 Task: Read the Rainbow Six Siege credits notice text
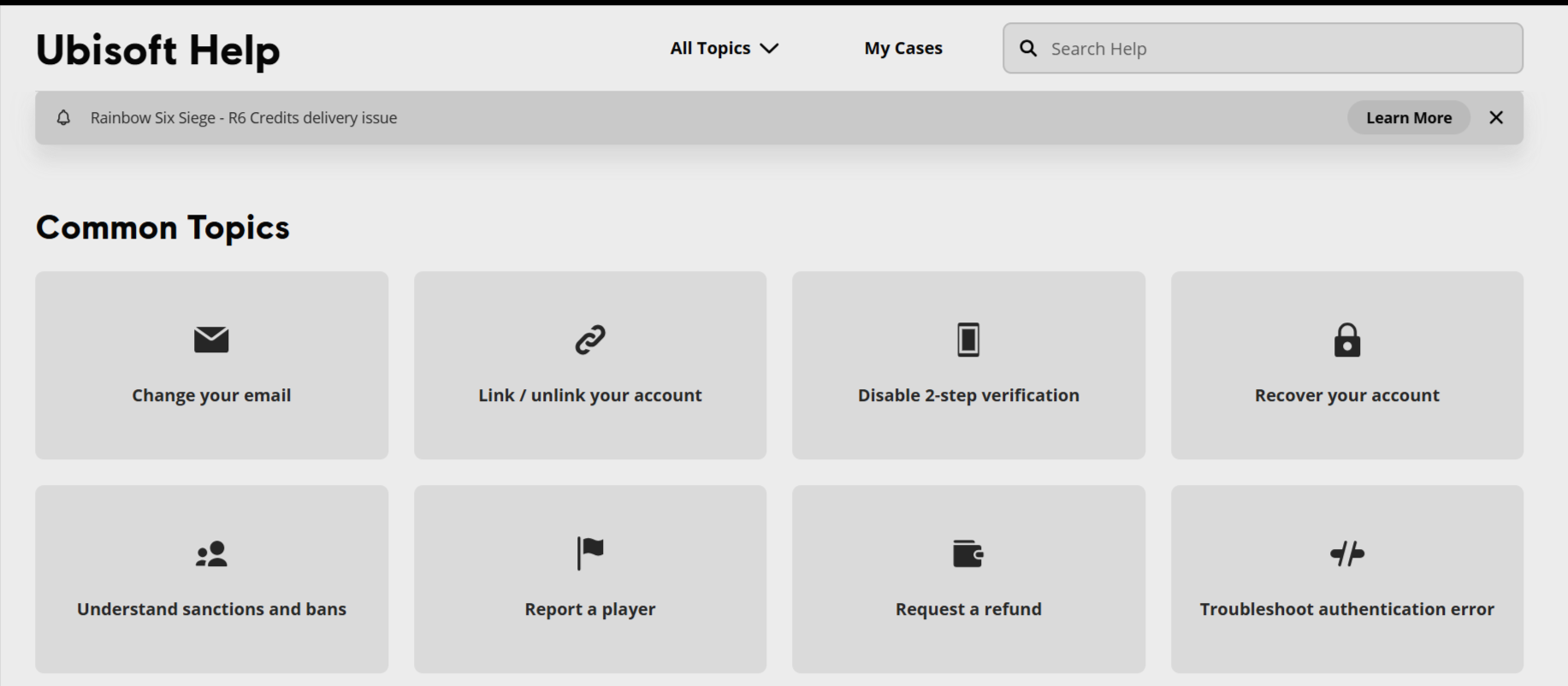[x=244, y=118]
